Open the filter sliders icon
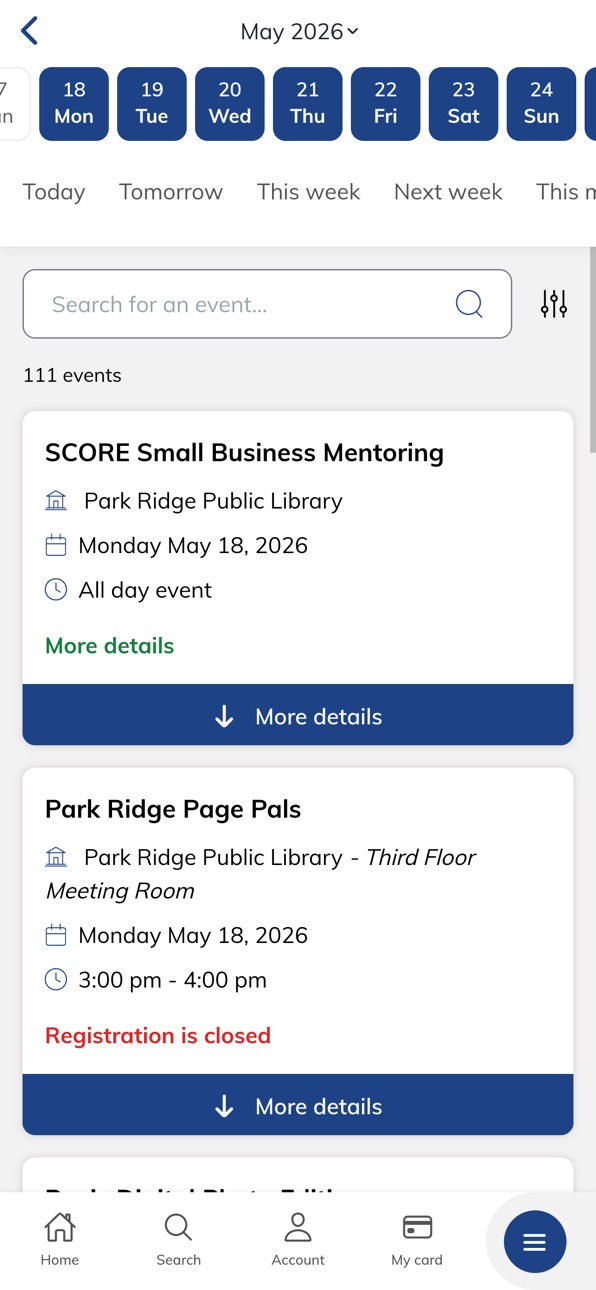Viewport: 596px width, 1290px height. click(x=554, y=304)
